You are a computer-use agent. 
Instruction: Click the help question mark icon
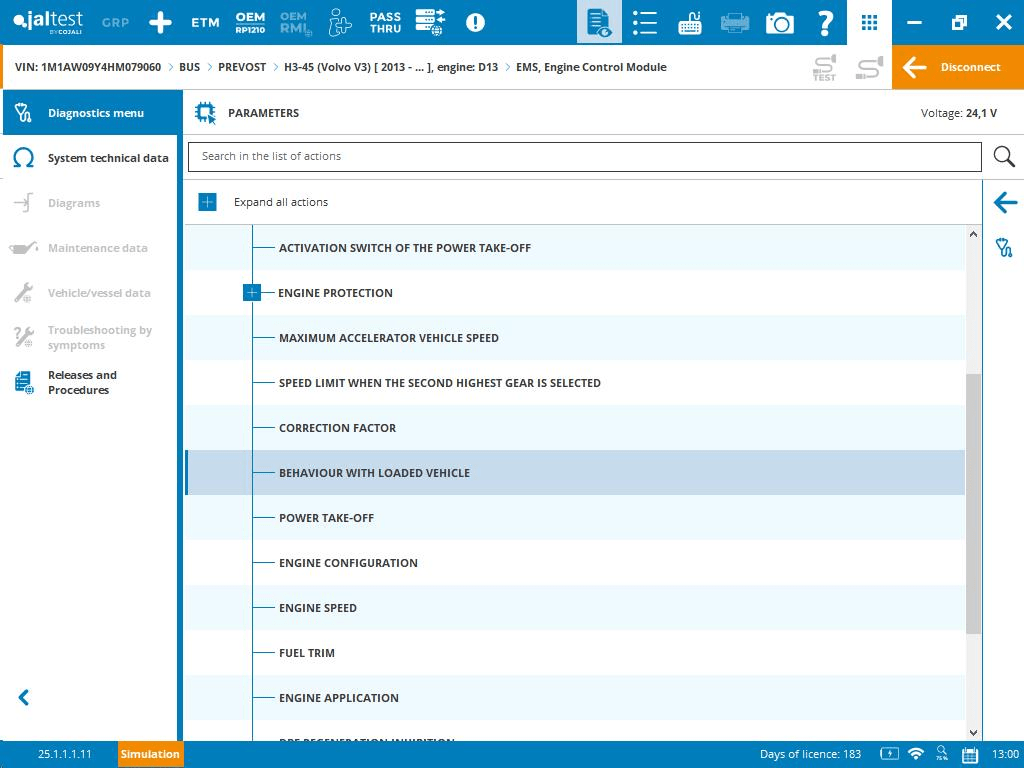(825, 22)
